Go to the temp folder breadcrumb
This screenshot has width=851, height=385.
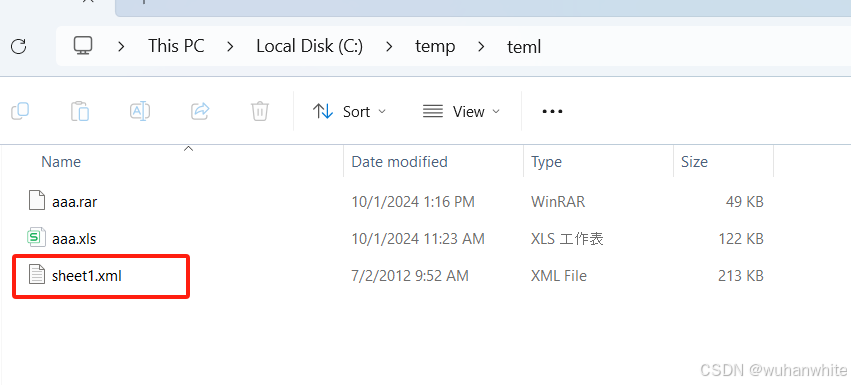435,46
